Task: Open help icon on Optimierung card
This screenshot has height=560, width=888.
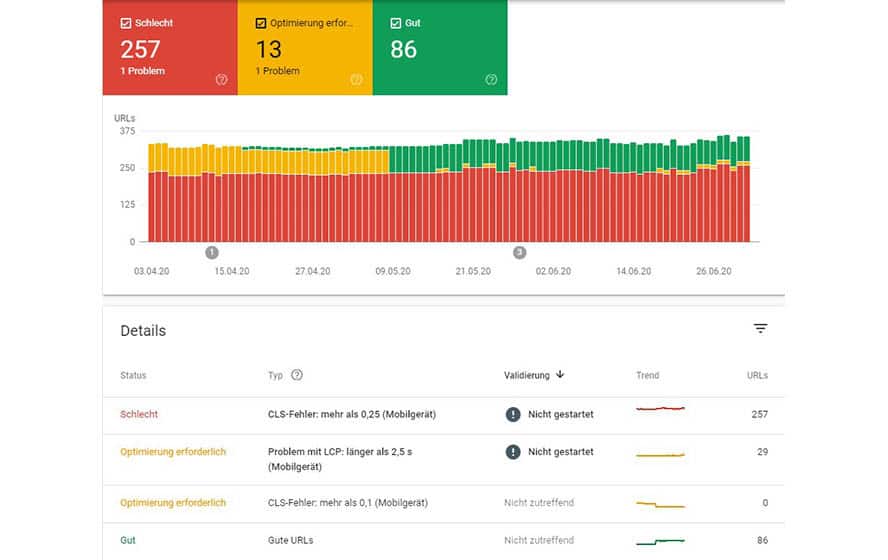Action: 356,80
